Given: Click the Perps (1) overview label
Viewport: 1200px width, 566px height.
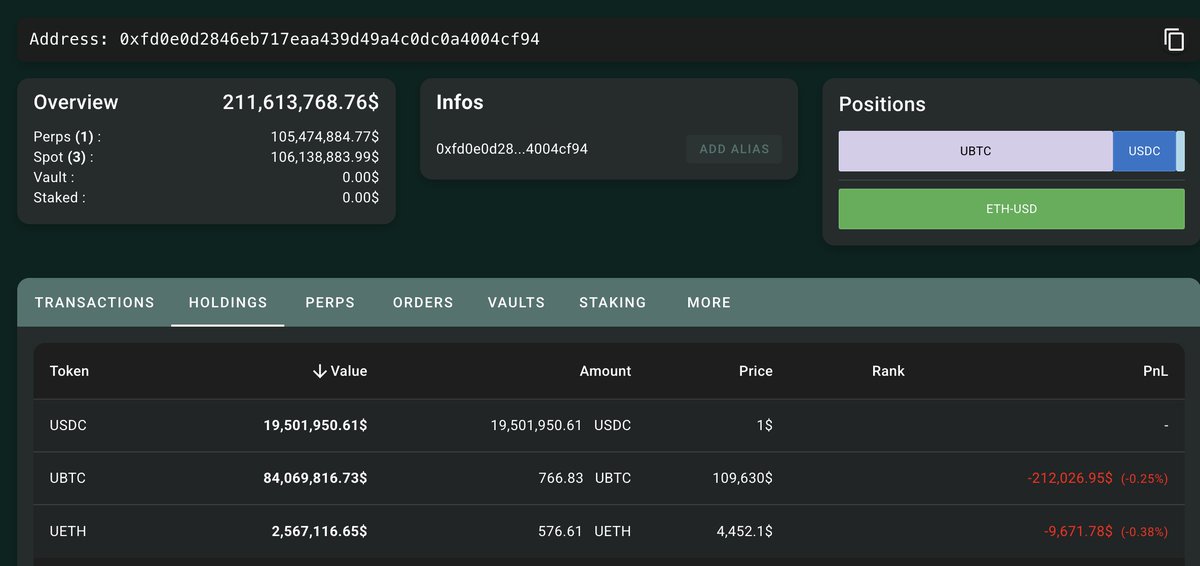Looking at the screenshot, I should click(x=67, y=137).
